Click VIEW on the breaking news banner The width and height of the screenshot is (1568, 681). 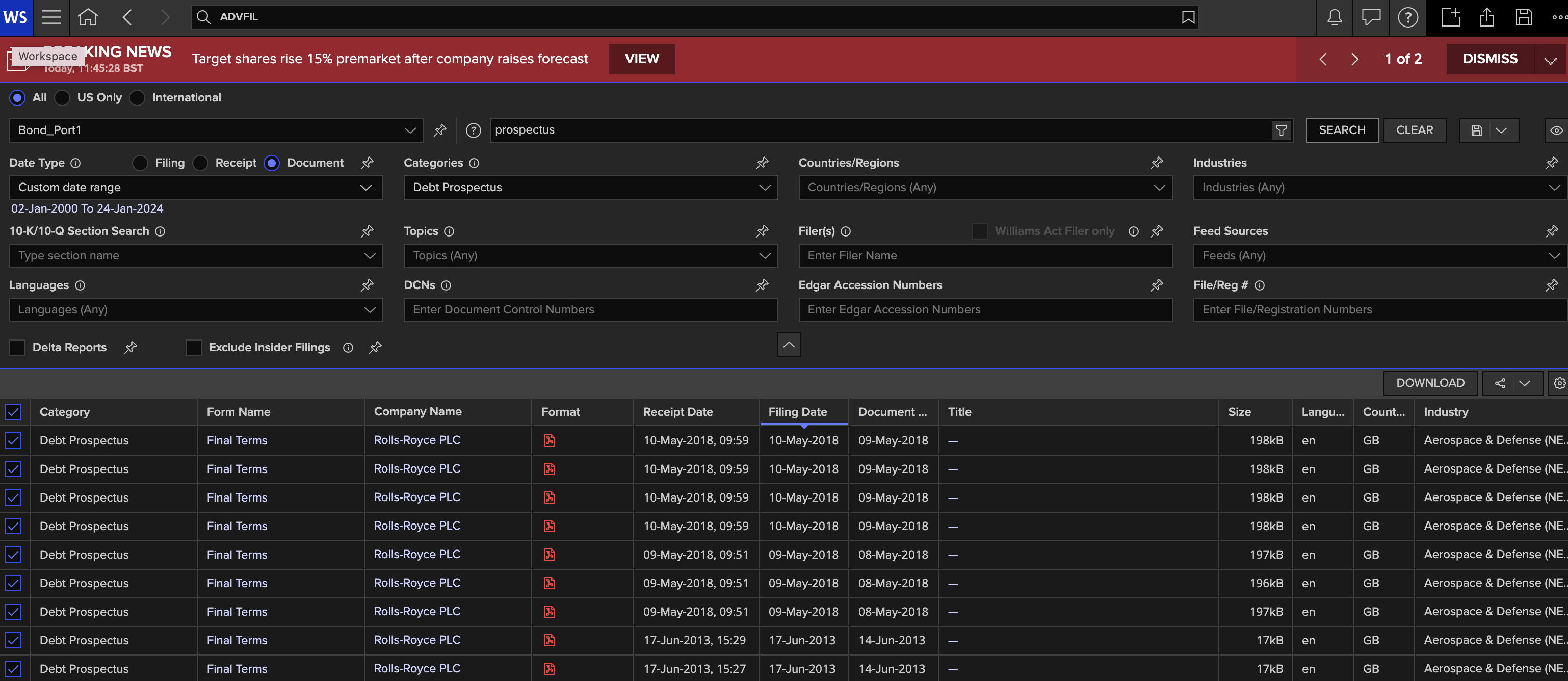point(642,59)
